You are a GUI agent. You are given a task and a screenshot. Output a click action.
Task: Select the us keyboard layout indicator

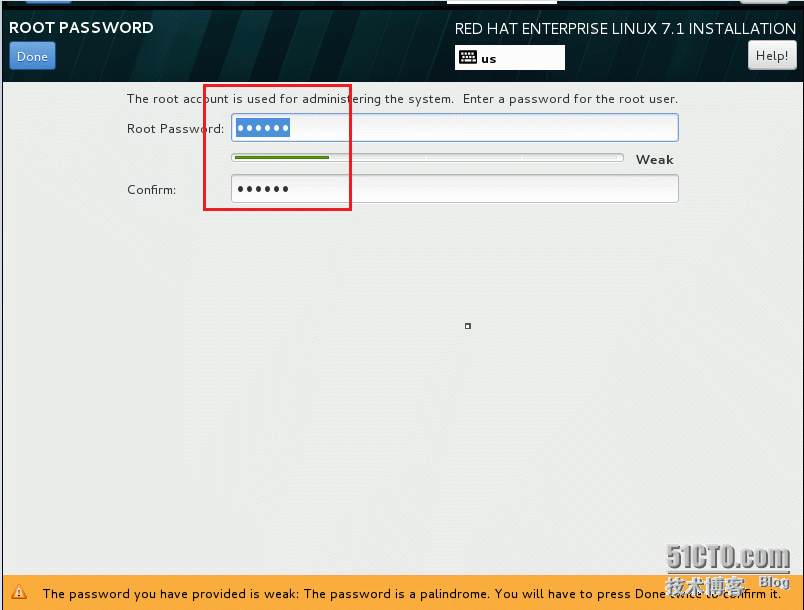[x=510, y=57]
